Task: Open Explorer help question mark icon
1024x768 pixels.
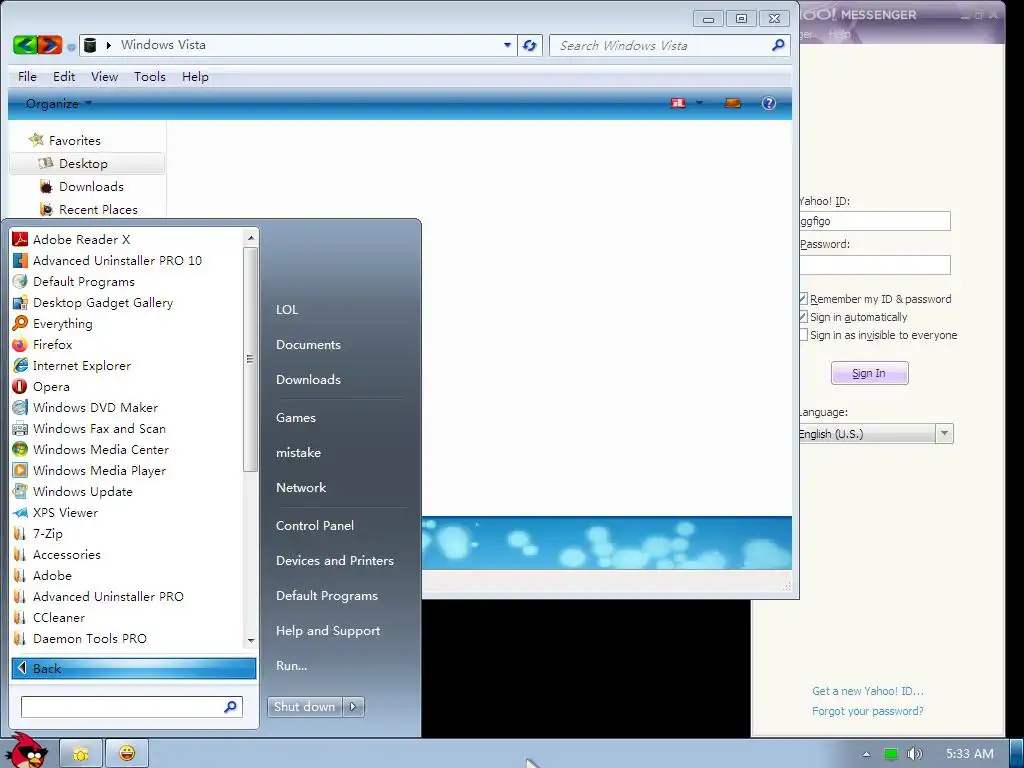Action: click(x=769, y=103)
